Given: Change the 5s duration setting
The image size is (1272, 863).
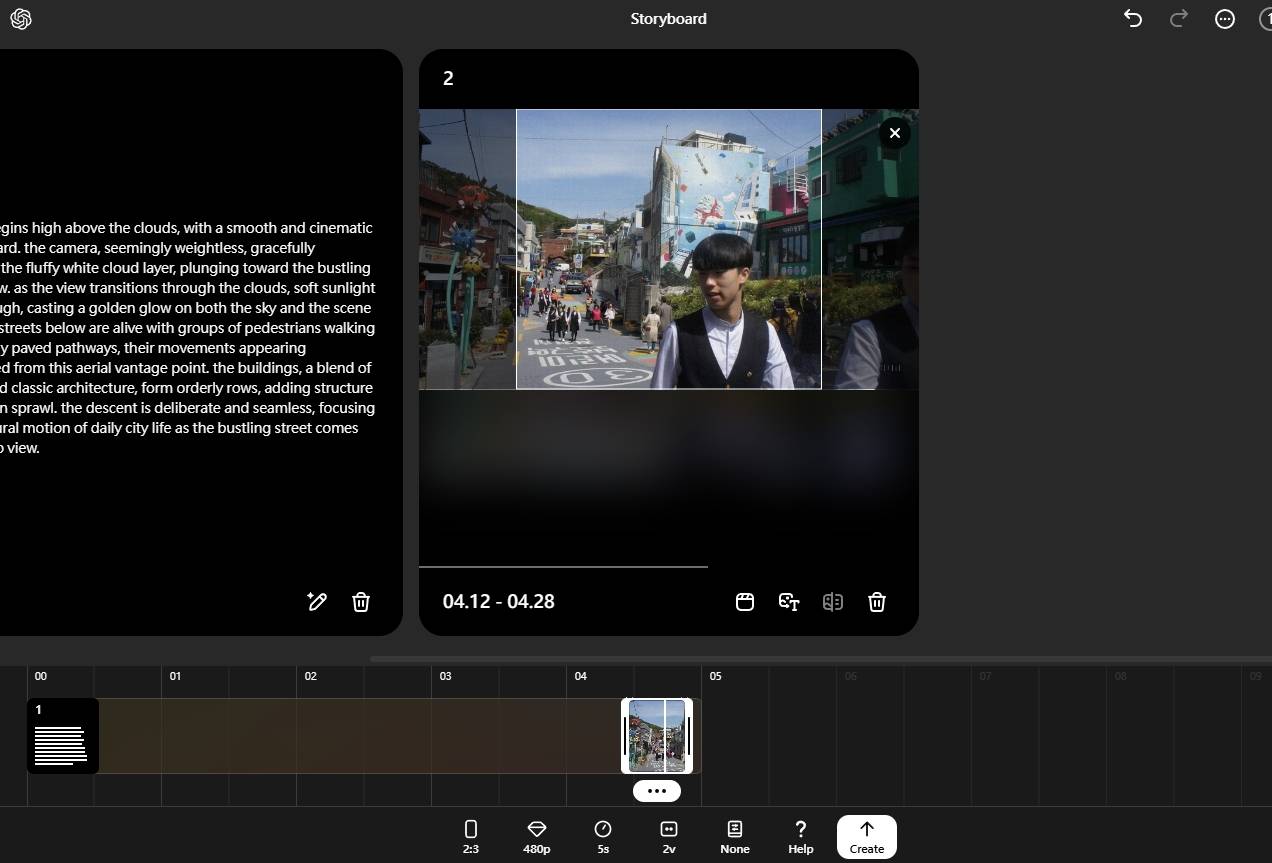Looking at the screenshot, I should point(603,836).
